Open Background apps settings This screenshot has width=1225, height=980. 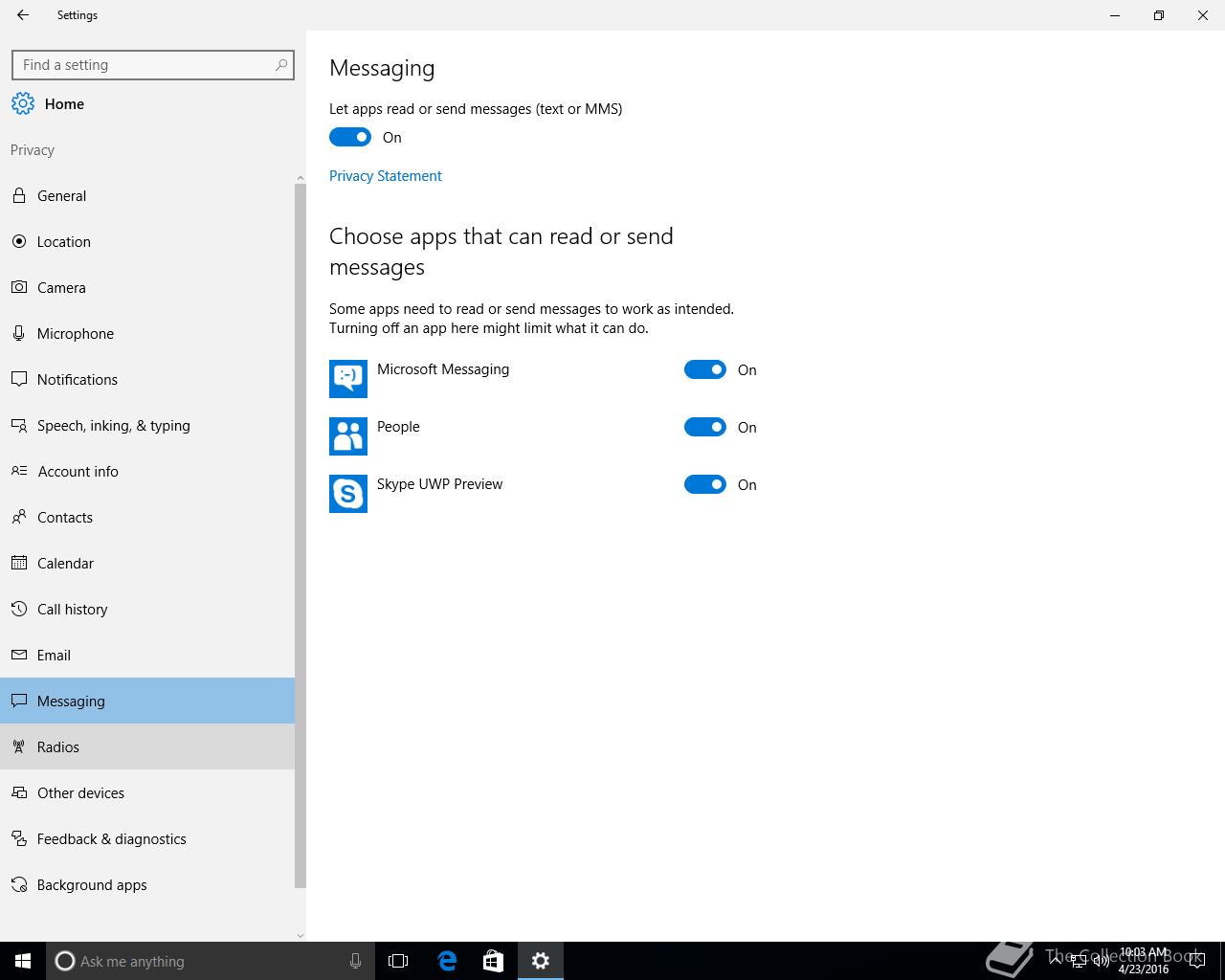pyautogui.click(x=147, y=884)
